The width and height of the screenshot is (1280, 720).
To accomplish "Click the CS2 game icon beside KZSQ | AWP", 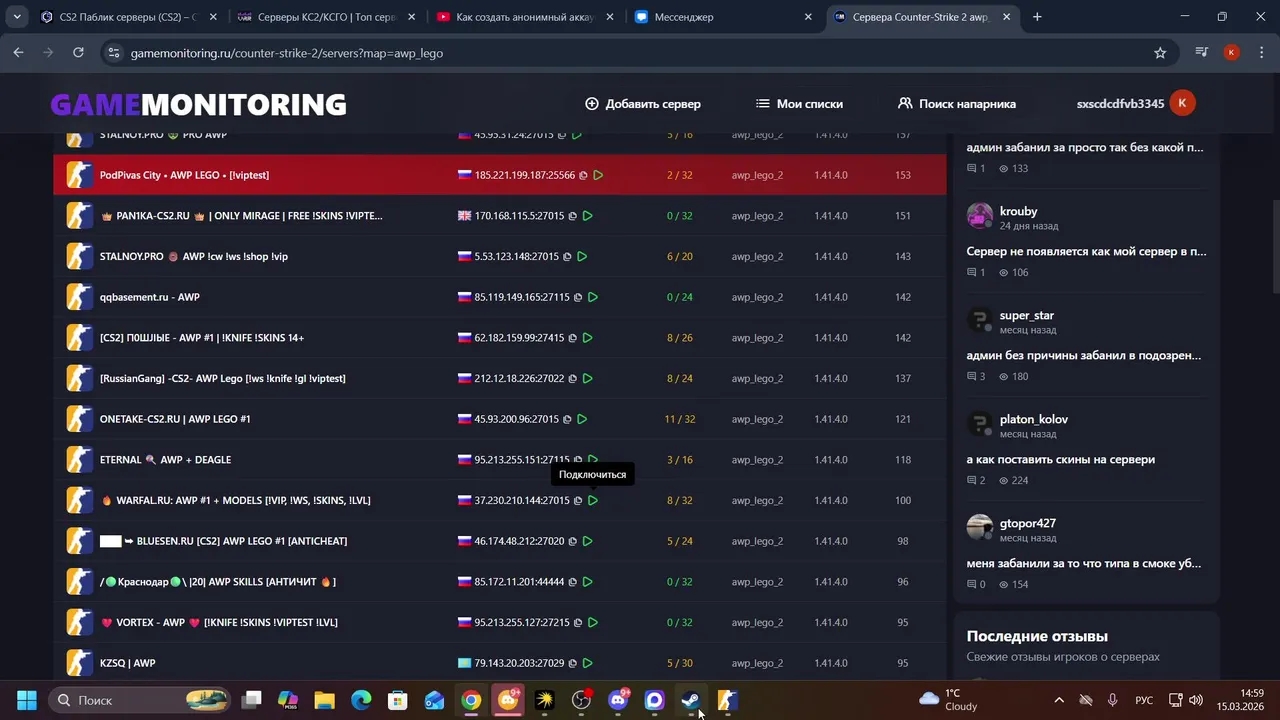I will 80,662.
